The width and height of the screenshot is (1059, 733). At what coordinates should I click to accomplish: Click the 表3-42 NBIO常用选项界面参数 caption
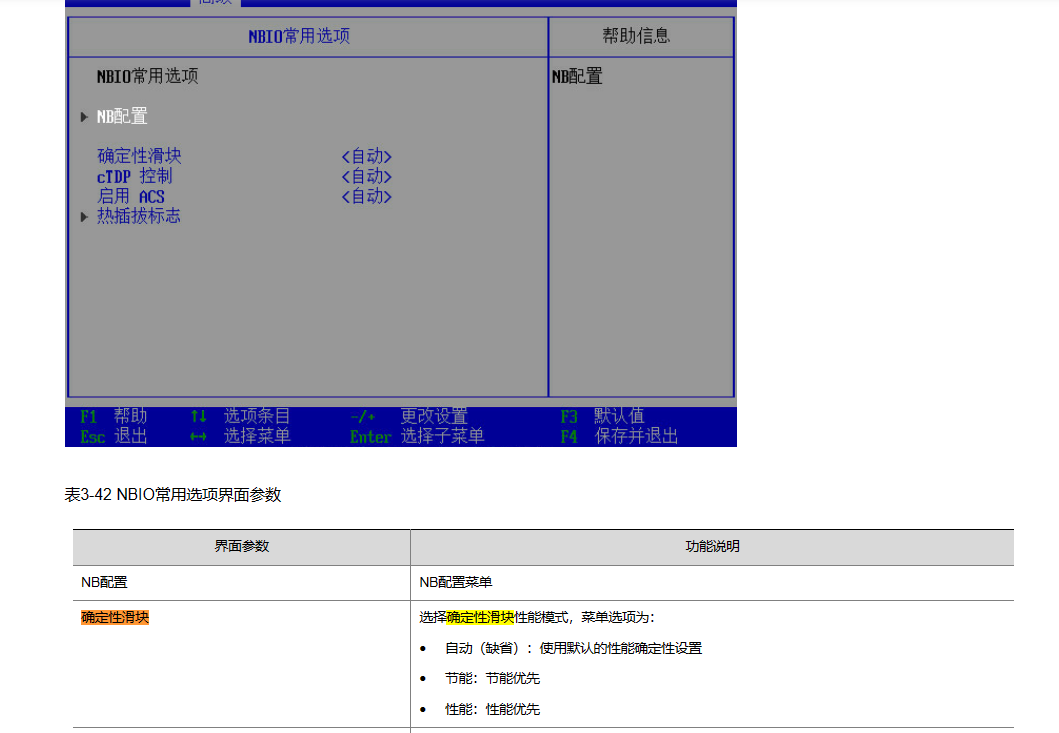coord(173,495)
